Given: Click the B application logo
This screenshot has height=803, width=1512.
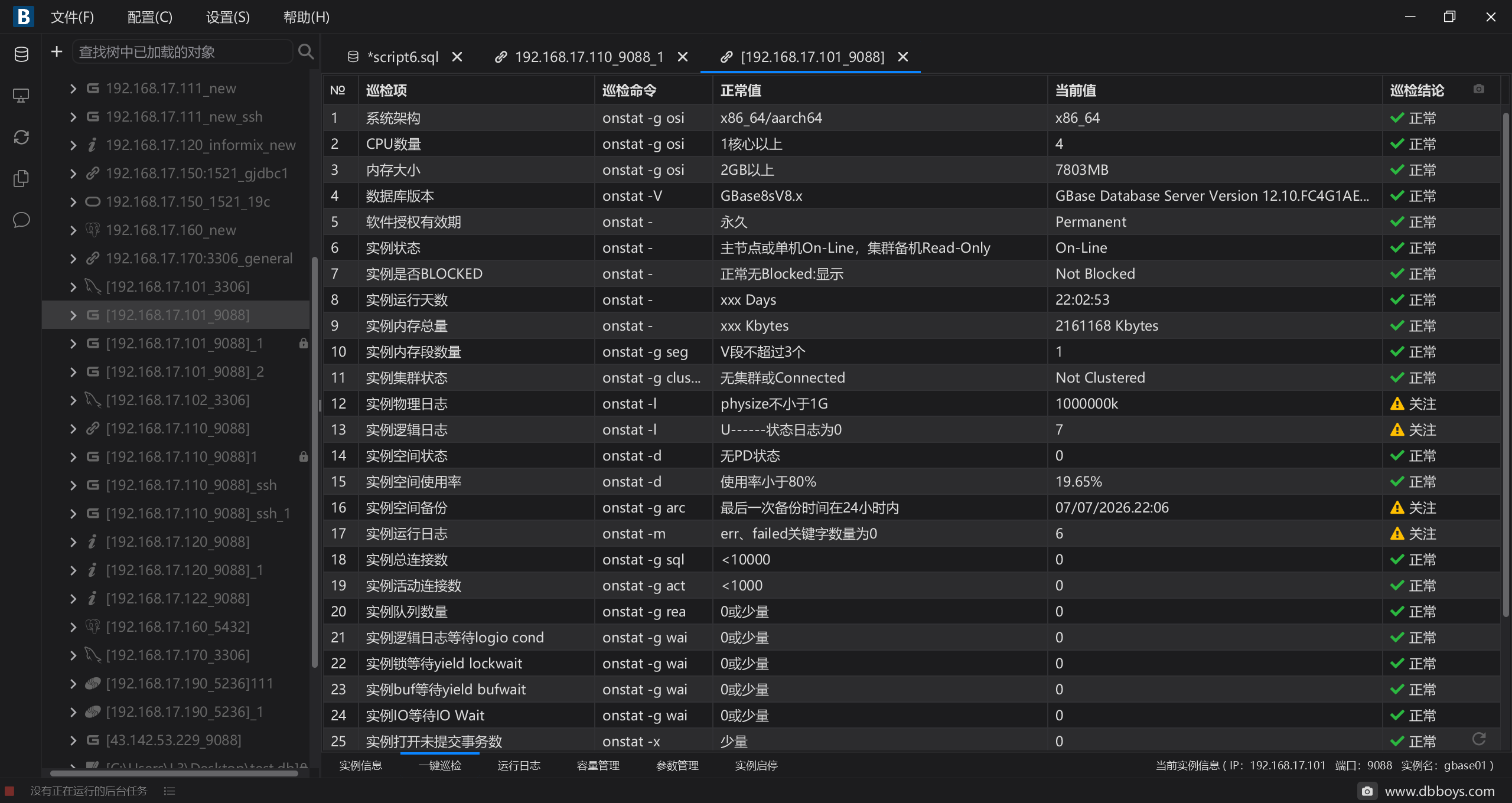Looking at the screenshot, I should [24, 17].
